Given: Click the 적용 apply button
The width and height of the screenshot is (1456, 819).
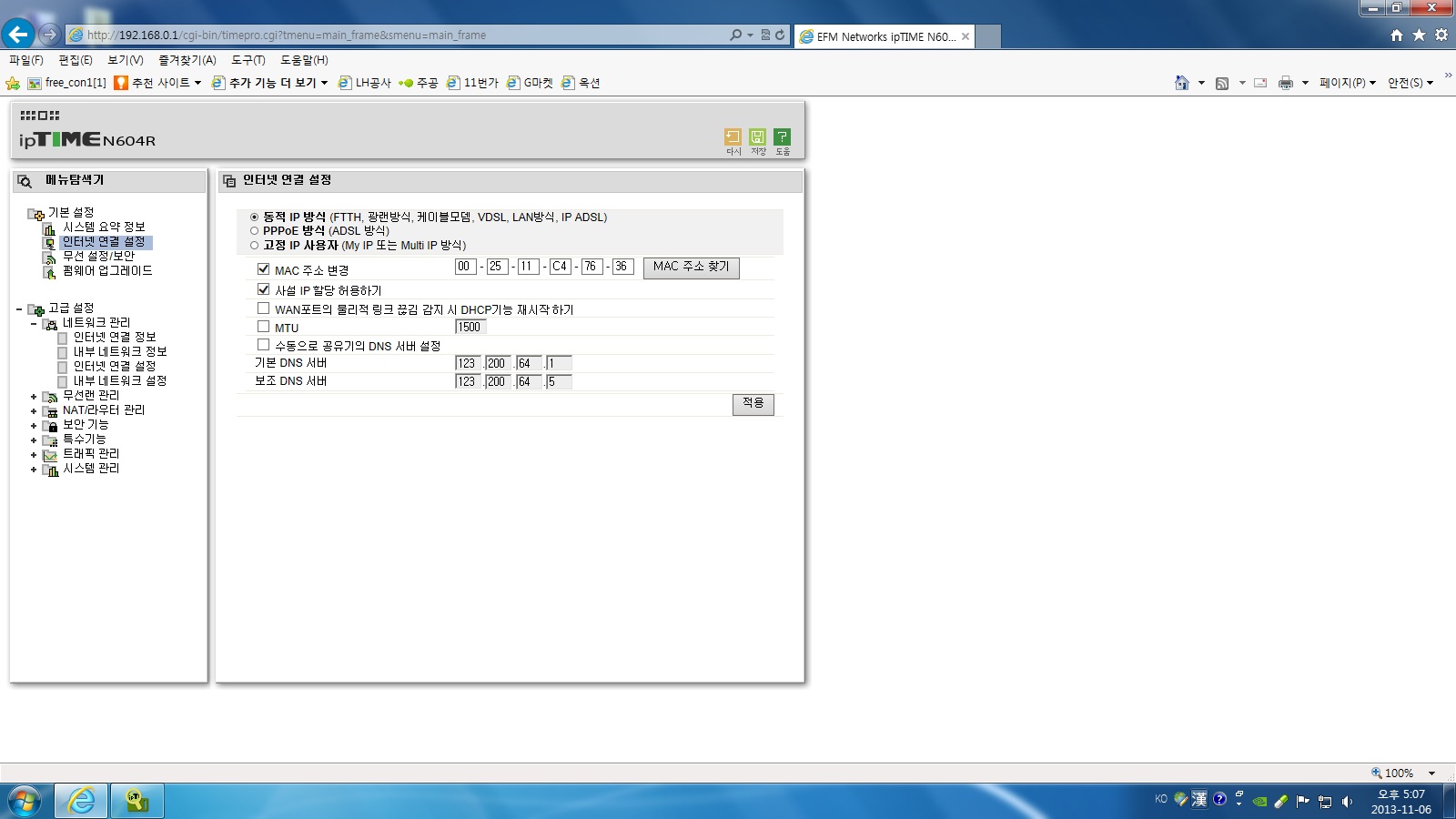Looking at the screenshot, I should pyautogui.click(x=753, y=404).
